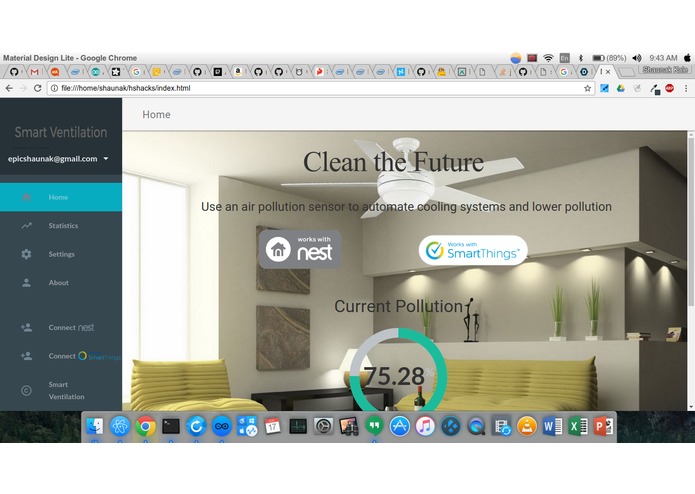This screenshot has height=494, width=695.
Task: Click the Wi-Fi icon in the menu bar
Action: click(x=548, y=58)
